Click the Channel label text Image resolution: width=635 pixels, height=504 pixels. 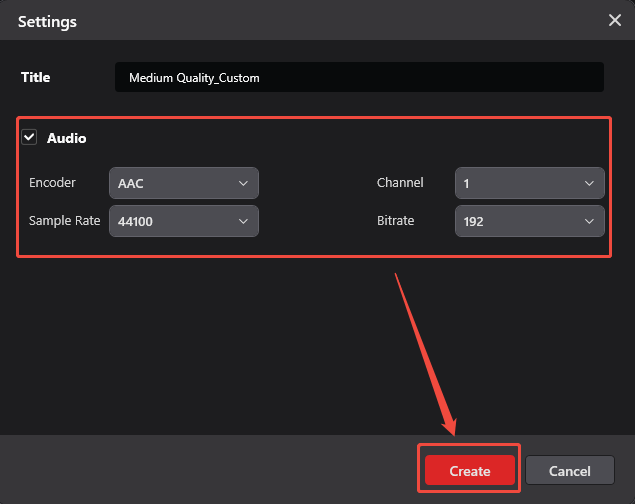tap(400, 183)
